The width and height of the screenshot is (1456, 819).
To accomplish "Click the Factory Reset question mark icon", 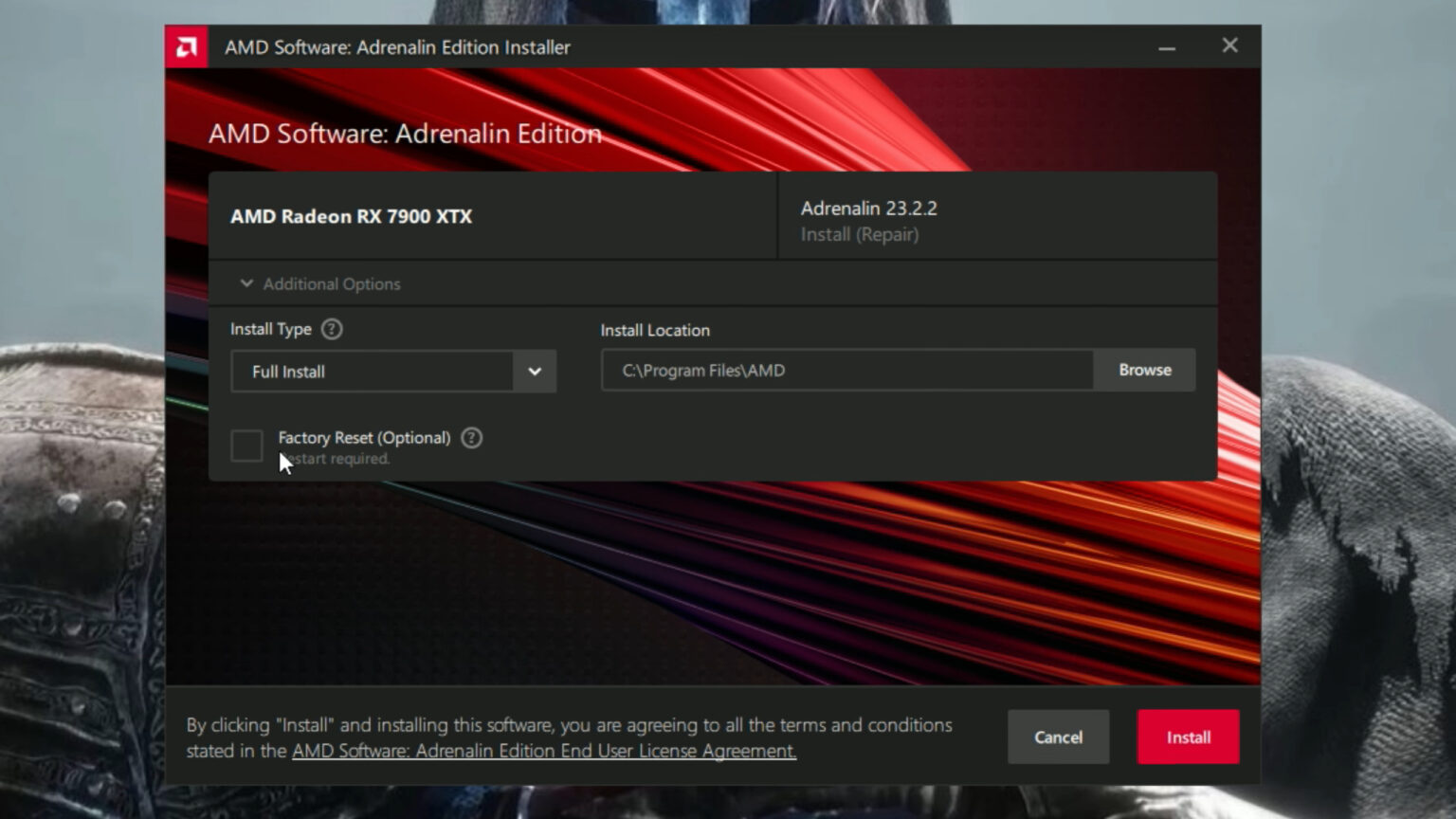I will coord(471,438).
